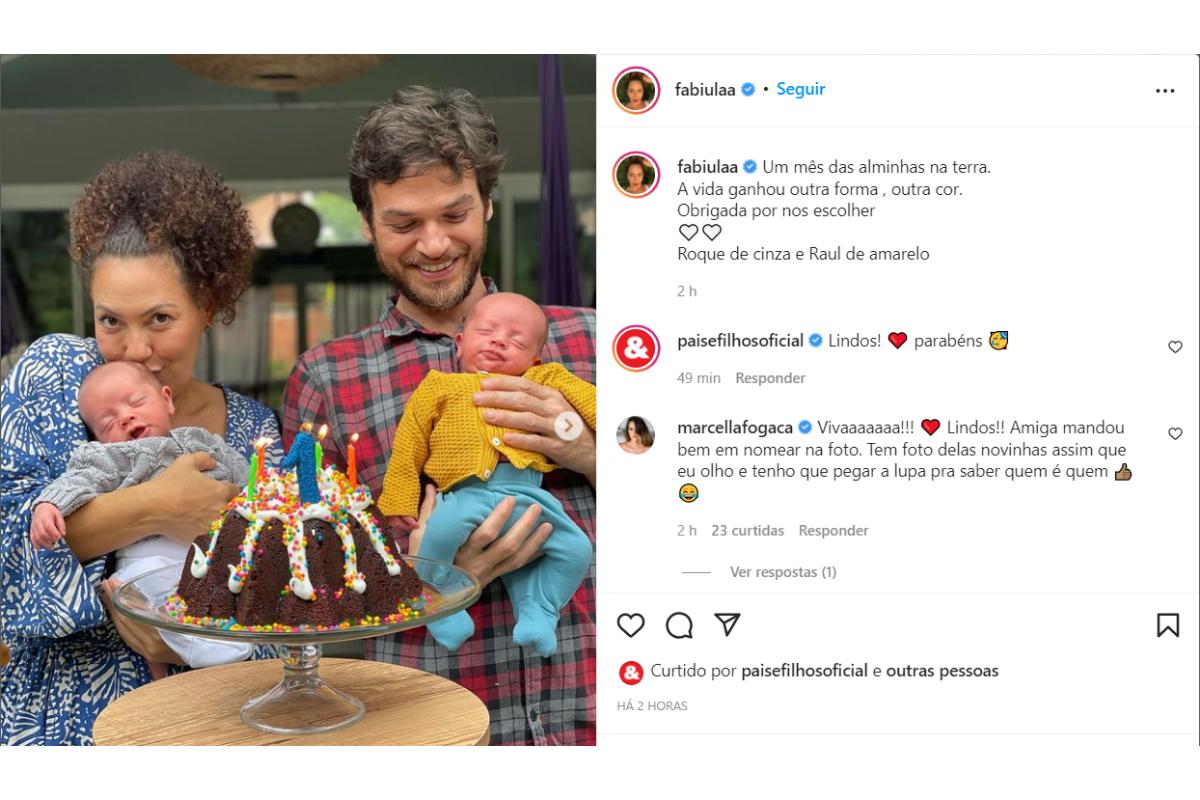Like the marcellafogaca comment
This screenshot has height=800, width=1200.
[x=1175, y=434]
